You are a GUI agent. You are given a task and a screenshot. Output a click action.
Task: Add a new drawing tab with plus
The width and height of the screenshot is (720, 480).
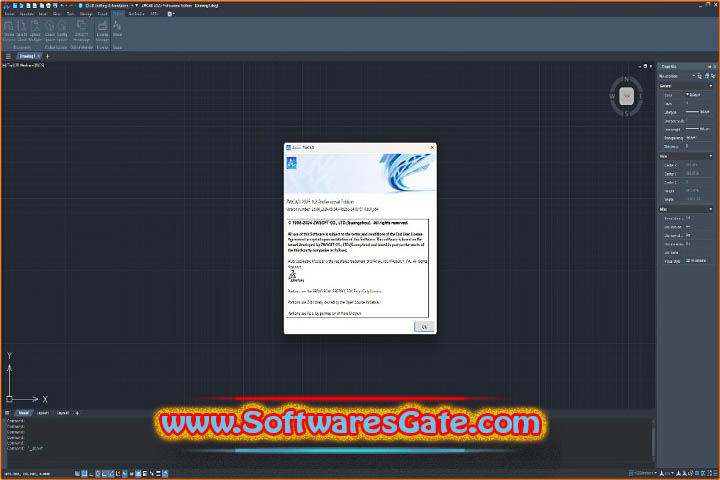point(47,56)
